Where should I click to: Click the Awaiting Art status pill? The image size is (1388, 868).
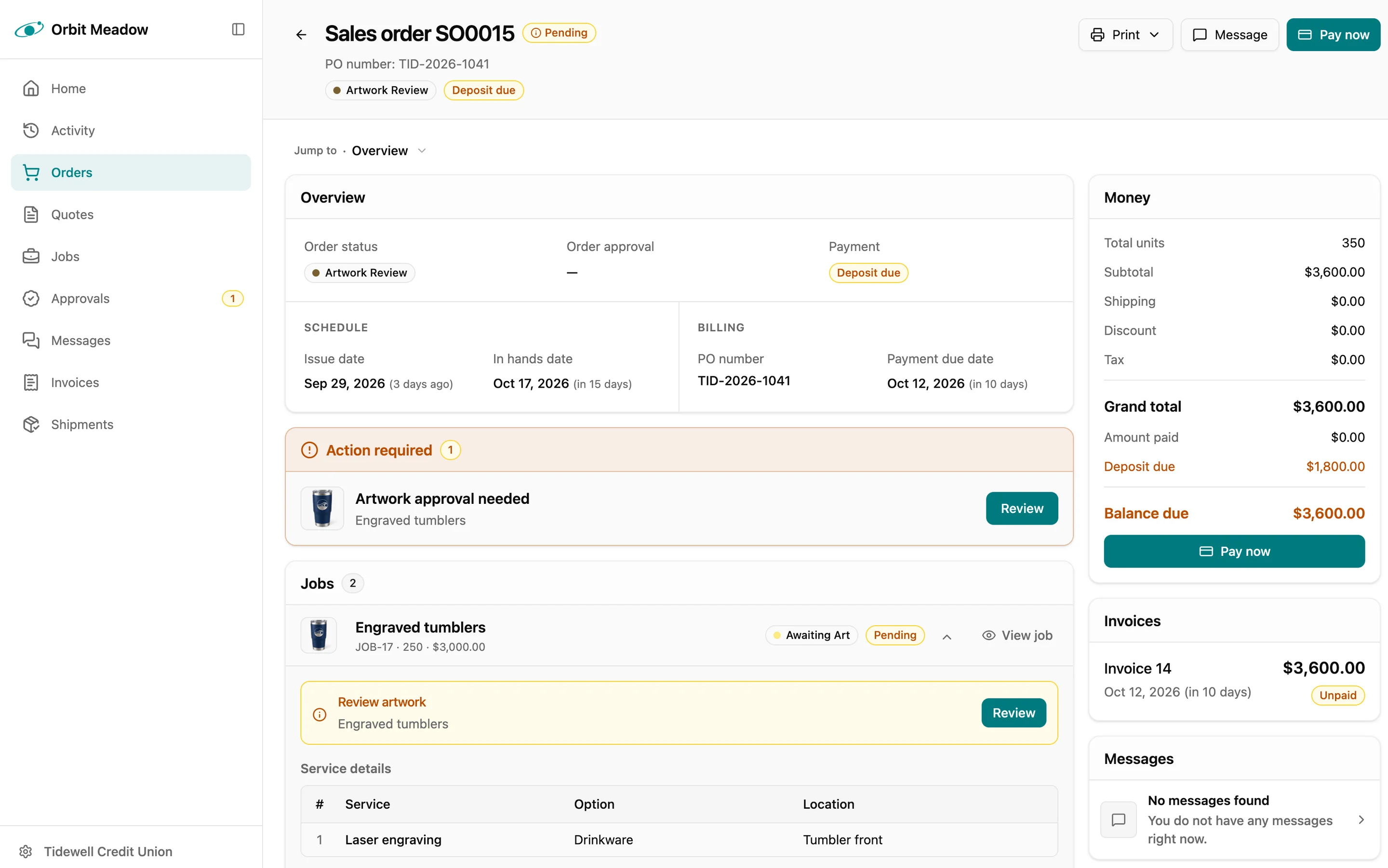pyautogui.click(x=812, y=635)
